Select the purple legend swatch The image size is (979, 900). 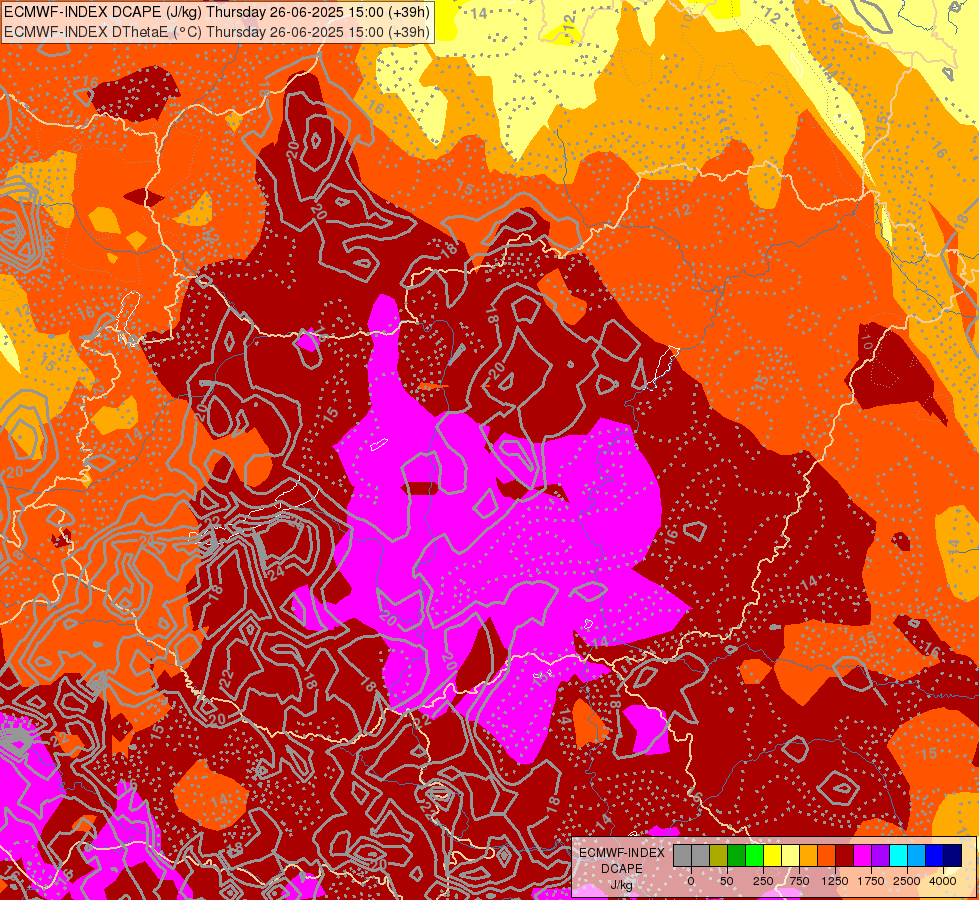click(880, 855)
